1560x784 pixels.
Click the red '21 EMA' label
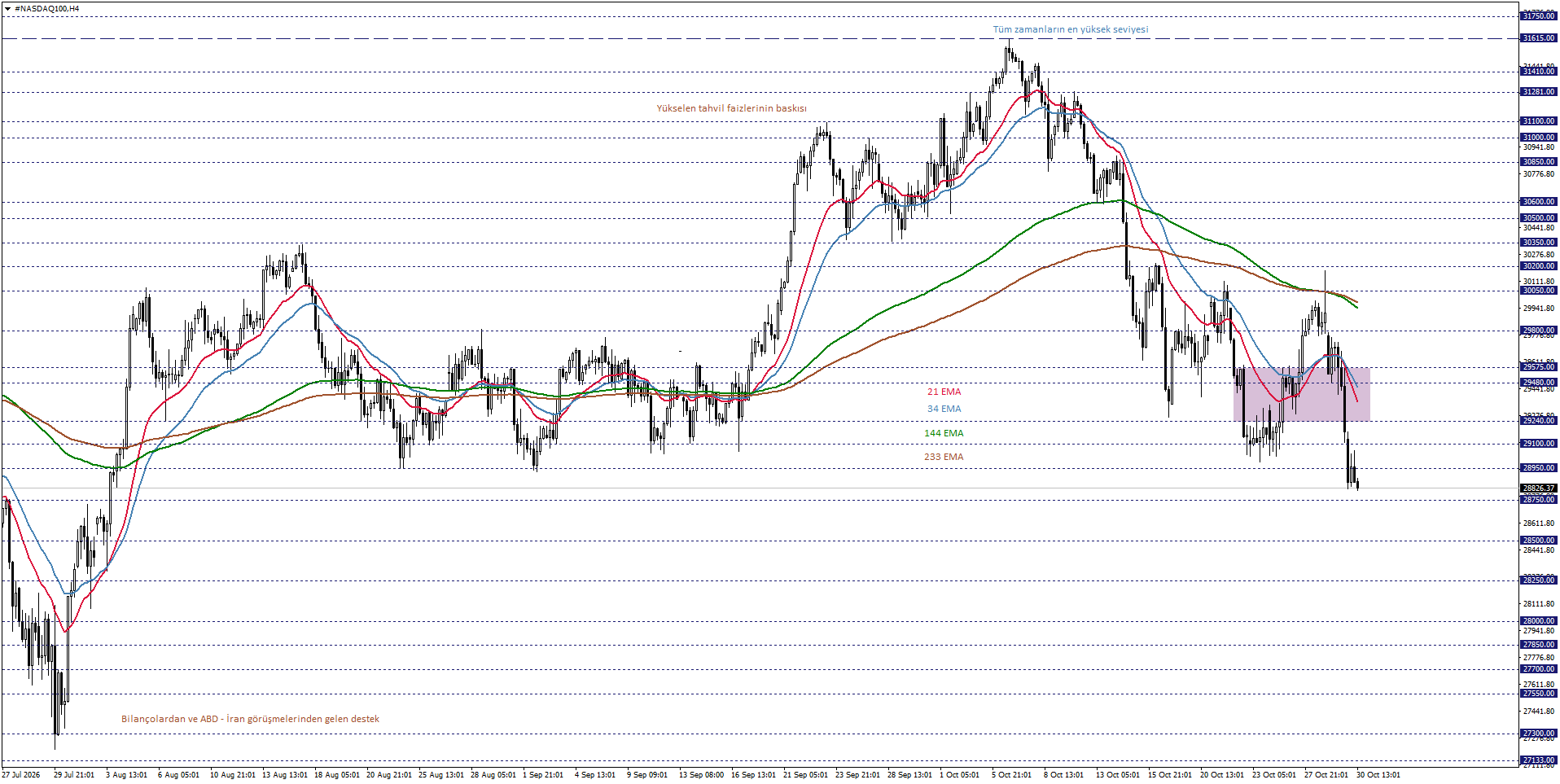[x=944, y=392]
